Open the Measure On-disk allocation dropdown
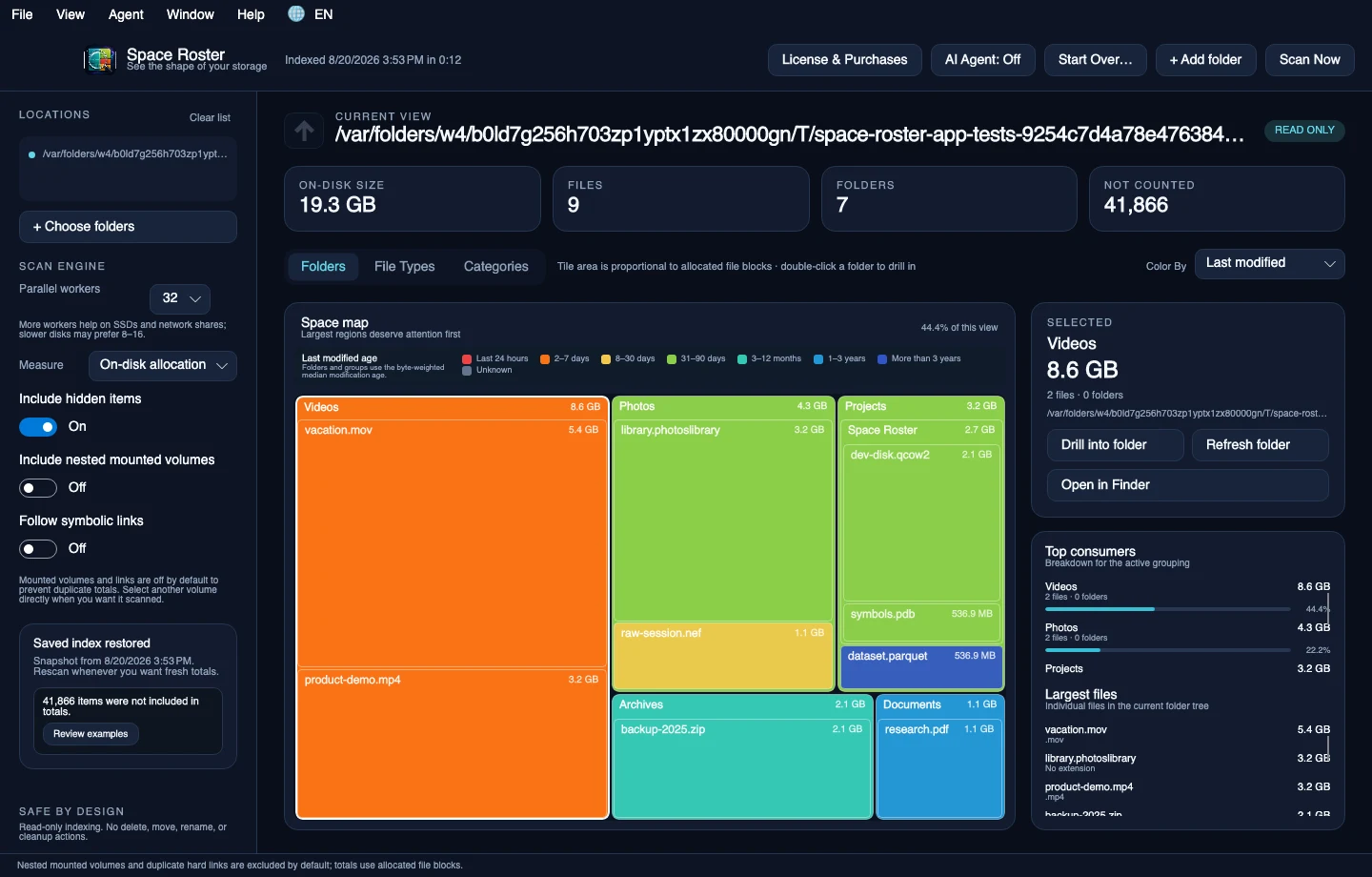 point(163,365)
